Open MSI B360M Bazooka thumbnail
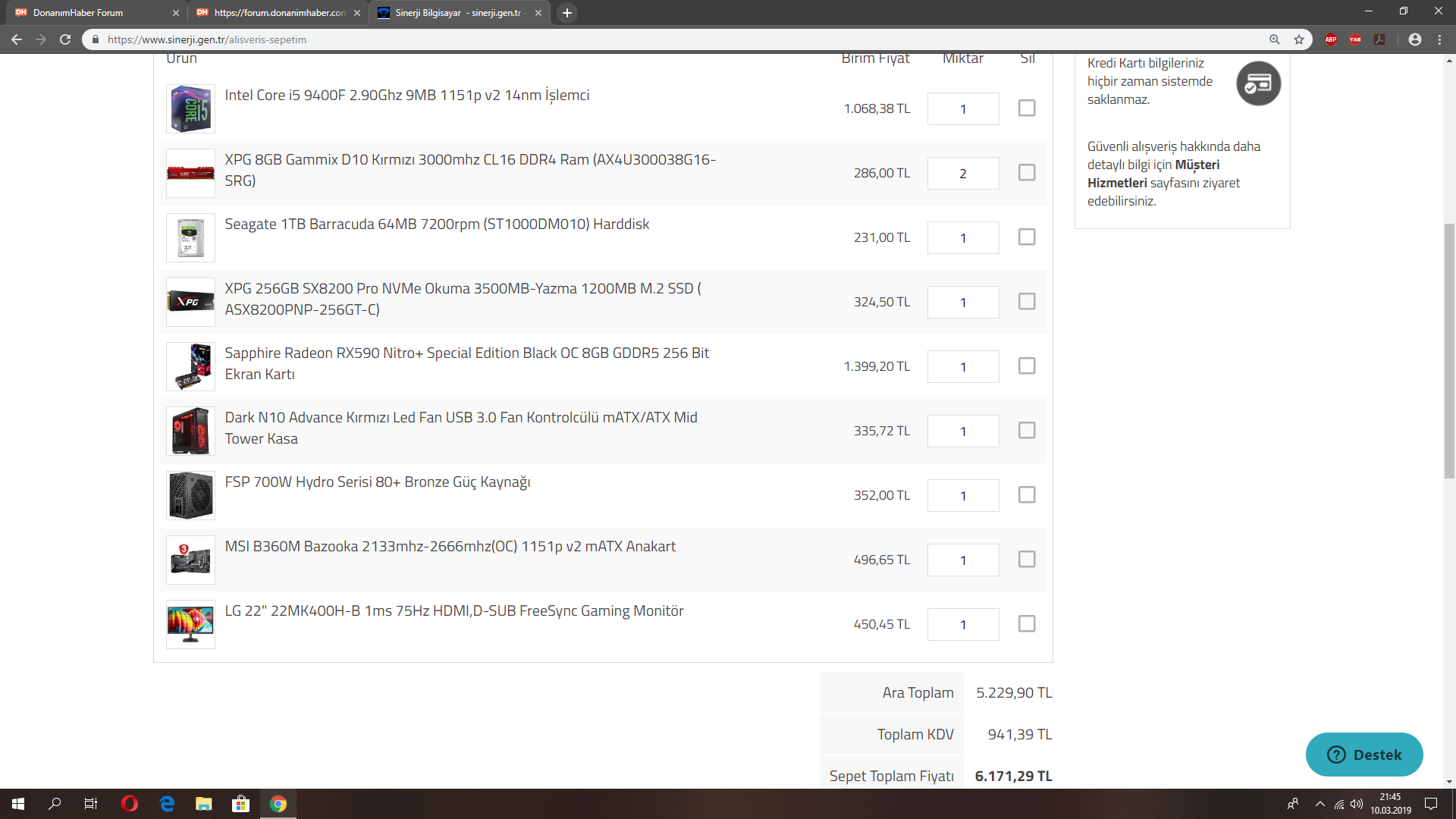Screen dimensions: 1456x819 point(190,560)
